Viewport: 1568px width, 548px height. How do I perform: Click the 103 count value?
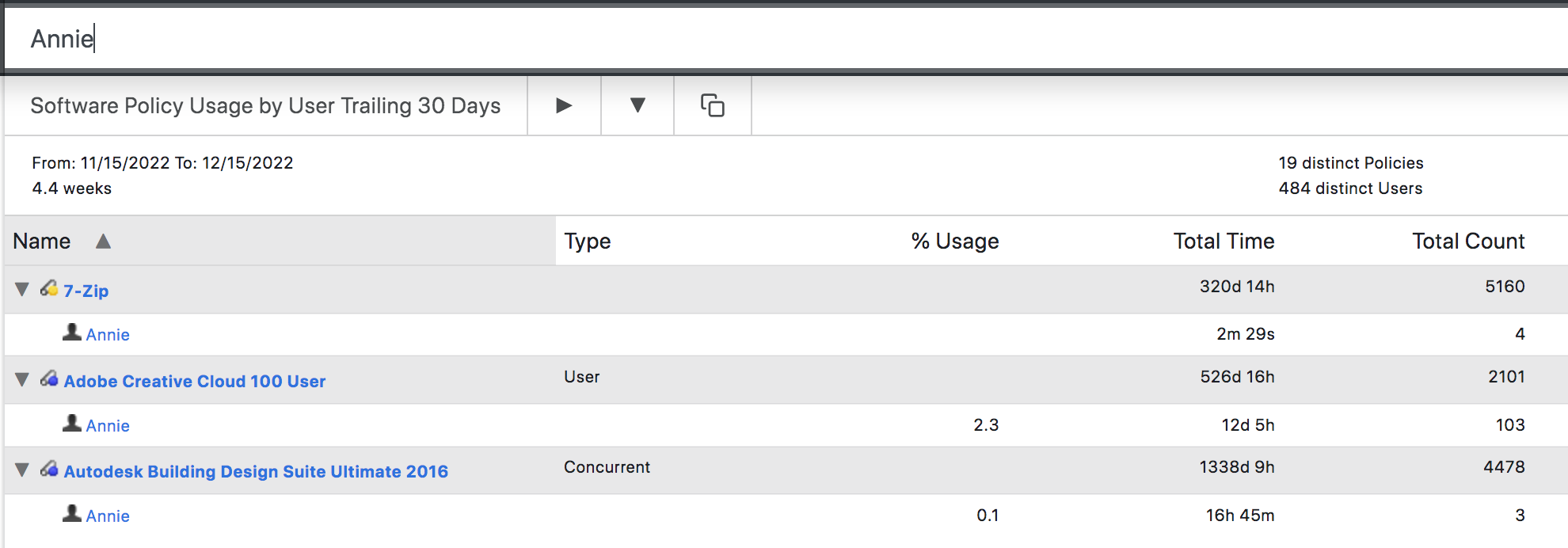[1510, 424]
